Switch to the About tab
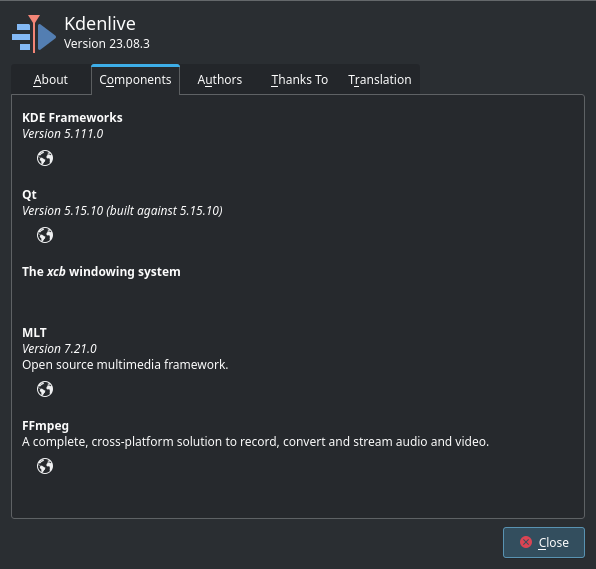This screenshot has width=596, height=569. click(x=51, y=80)
